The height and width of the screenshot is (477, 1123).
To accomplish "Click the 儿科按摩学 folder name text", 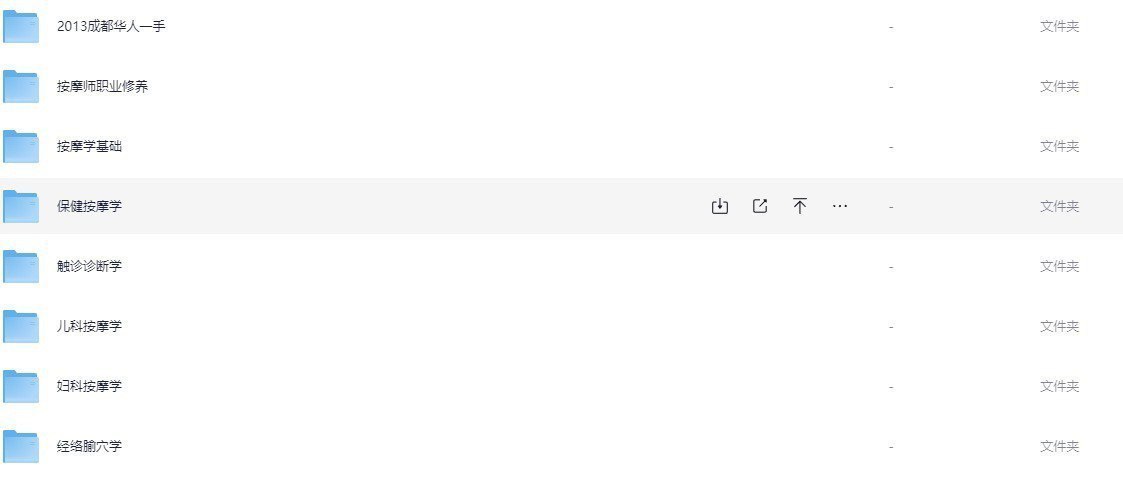I will tap(90, 327).
